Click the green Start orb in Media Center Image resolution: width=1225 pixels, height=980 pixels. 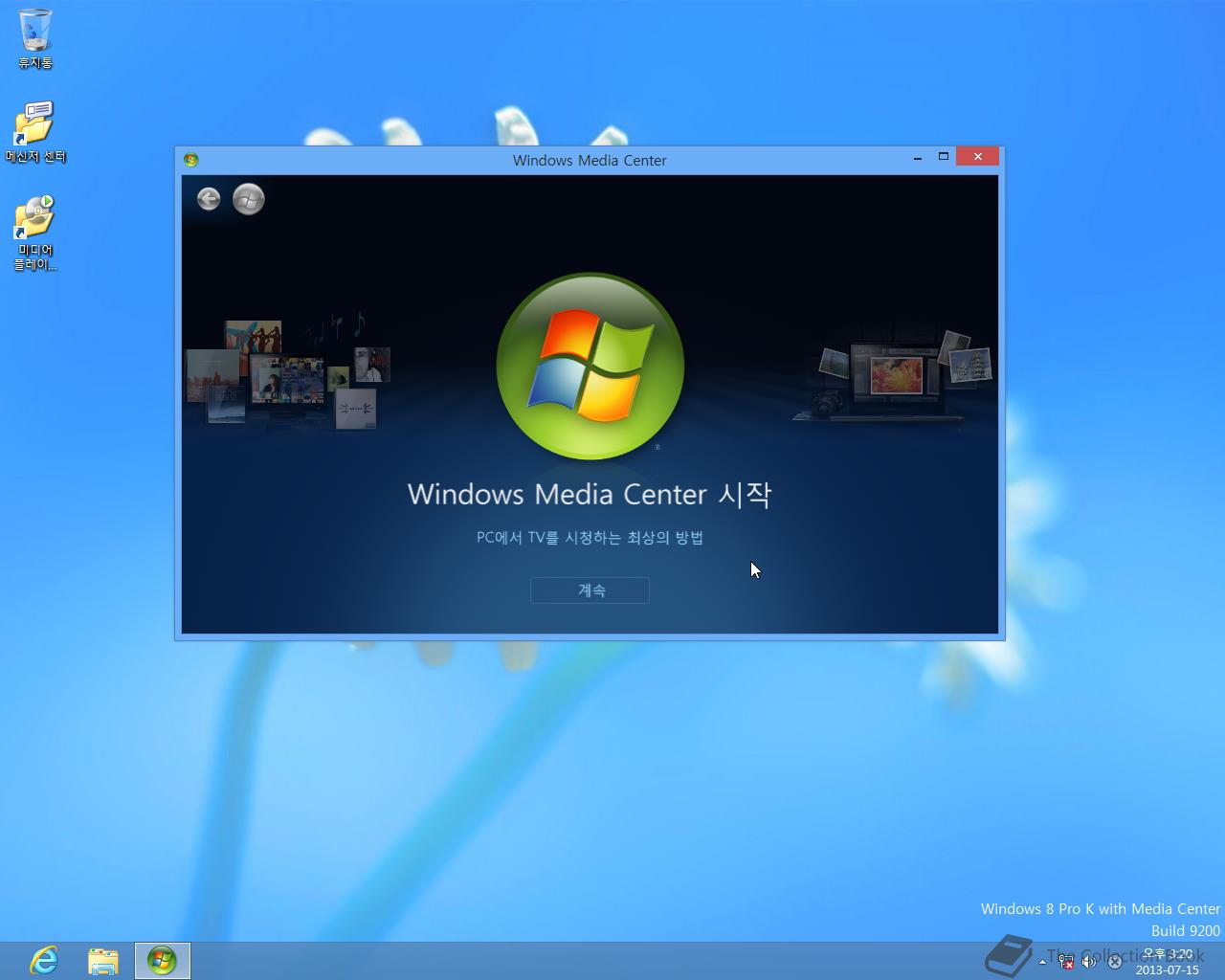249,198
